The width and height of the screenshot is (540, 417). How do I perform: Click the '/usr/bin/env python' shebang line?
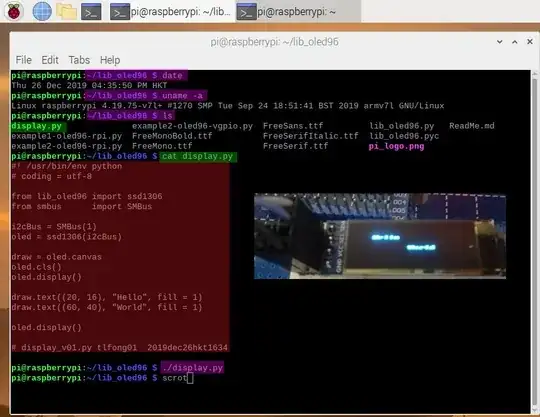point(66,166)
